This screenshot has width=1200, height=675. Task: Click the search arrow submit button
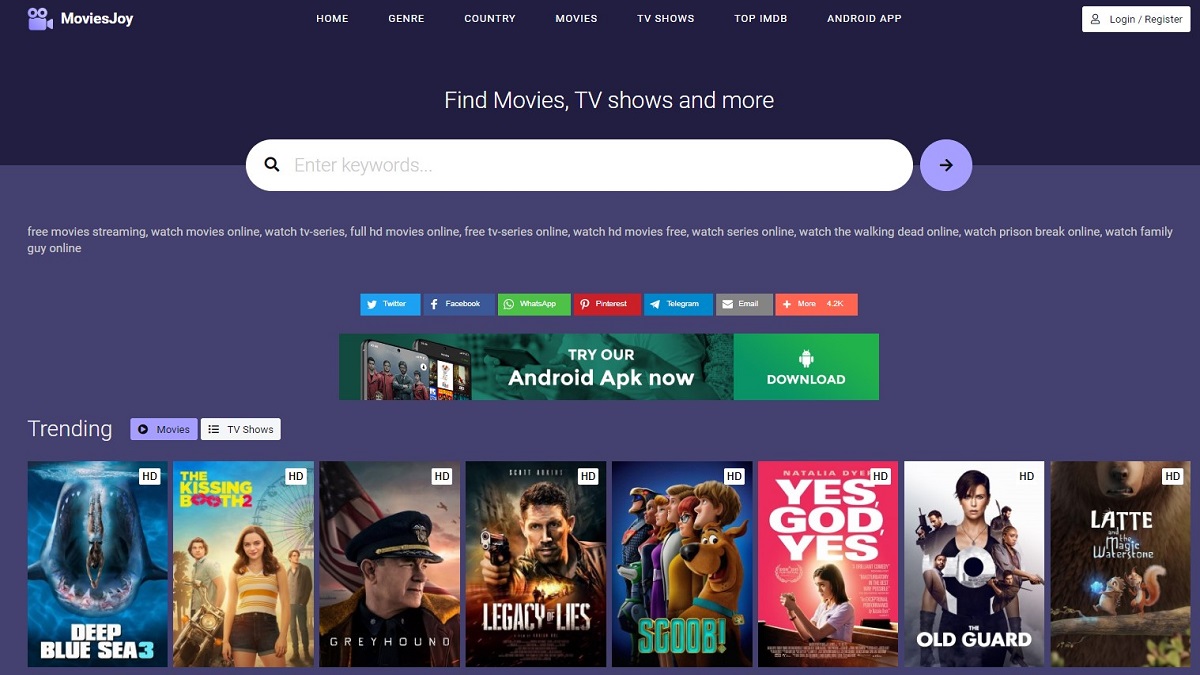coord(946,165)
